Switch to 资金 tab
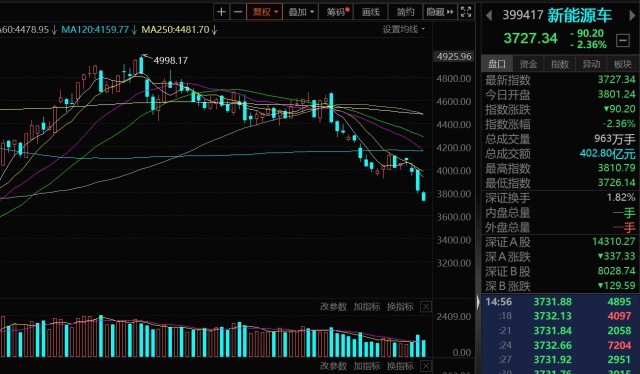This screenshot has height=374, width=640. pyautogui.click(x=528, y=64)
